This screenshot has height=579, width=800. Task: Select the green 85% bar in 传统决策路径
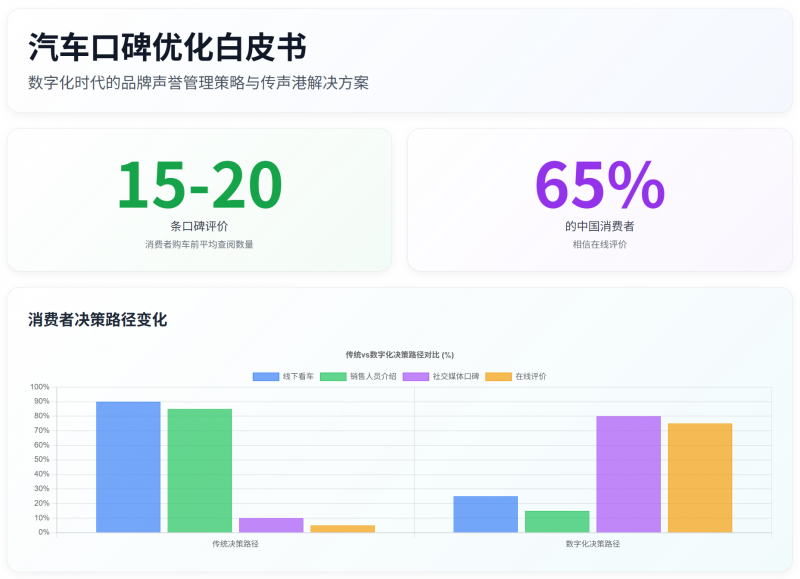pyautogui.click(x=200, y=470)
